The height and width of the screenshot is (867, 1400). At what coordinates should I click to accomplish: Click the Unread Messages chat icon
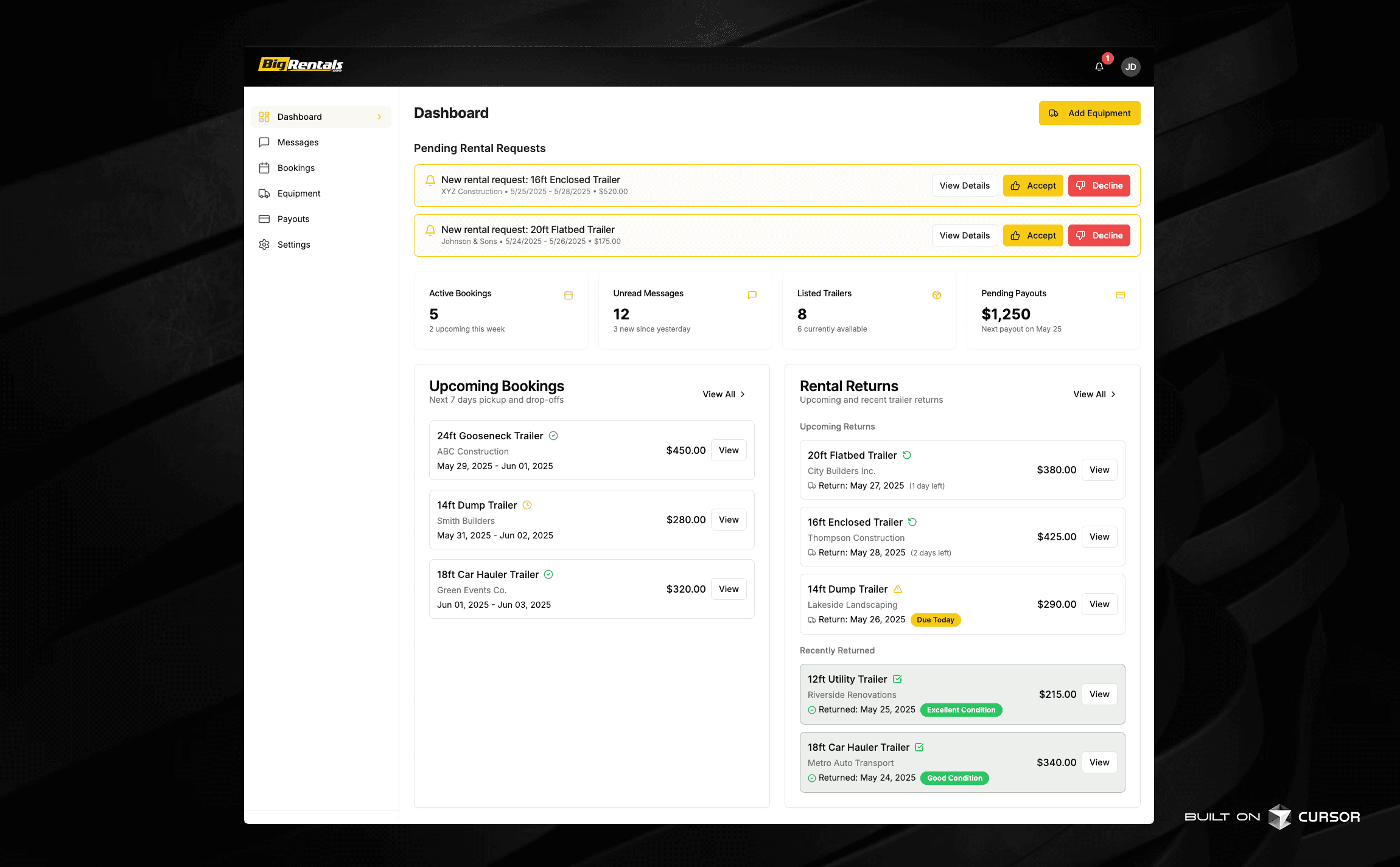click(x=752, y=295)
